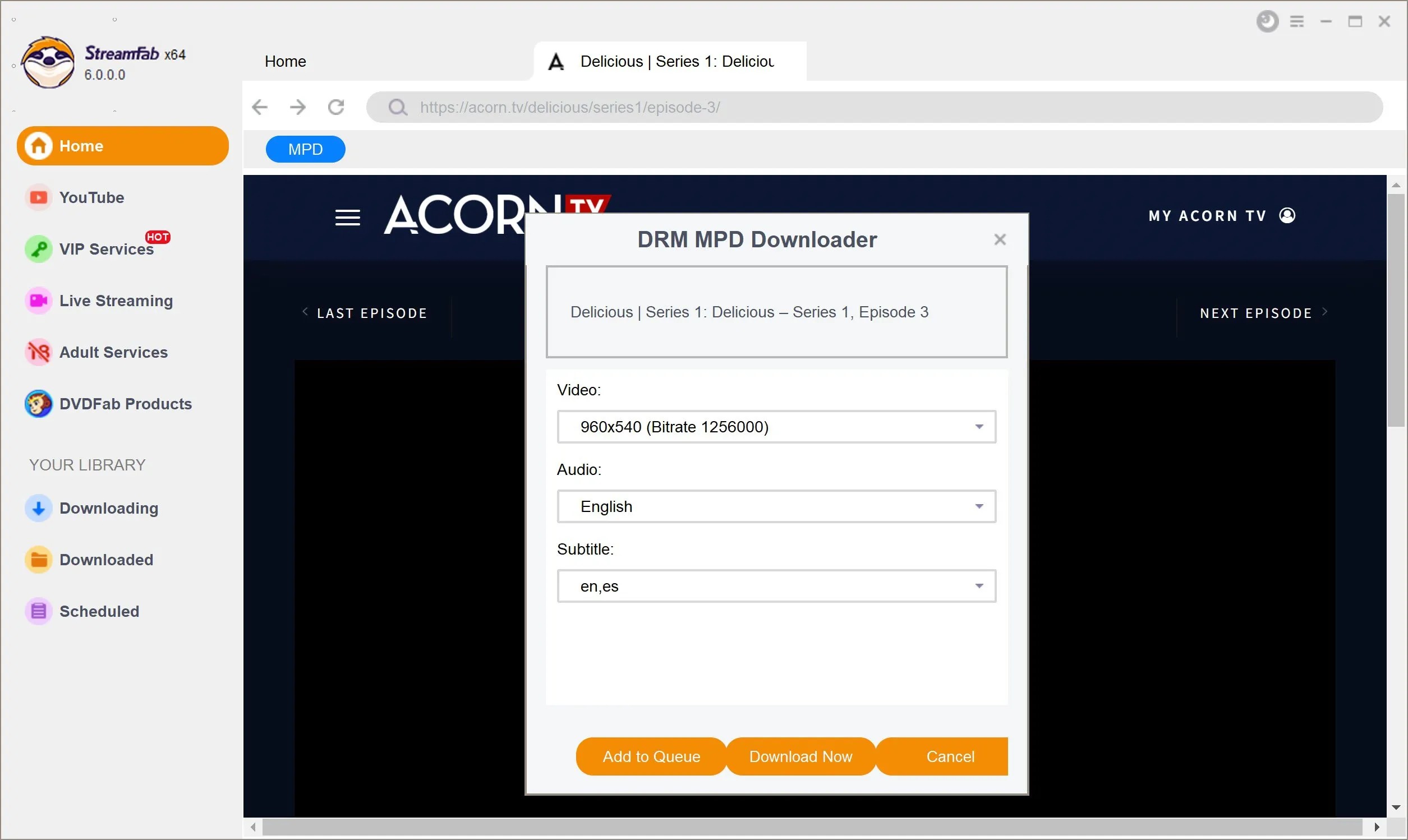Navigate to Live Streaming icon

tap(37, 300)
